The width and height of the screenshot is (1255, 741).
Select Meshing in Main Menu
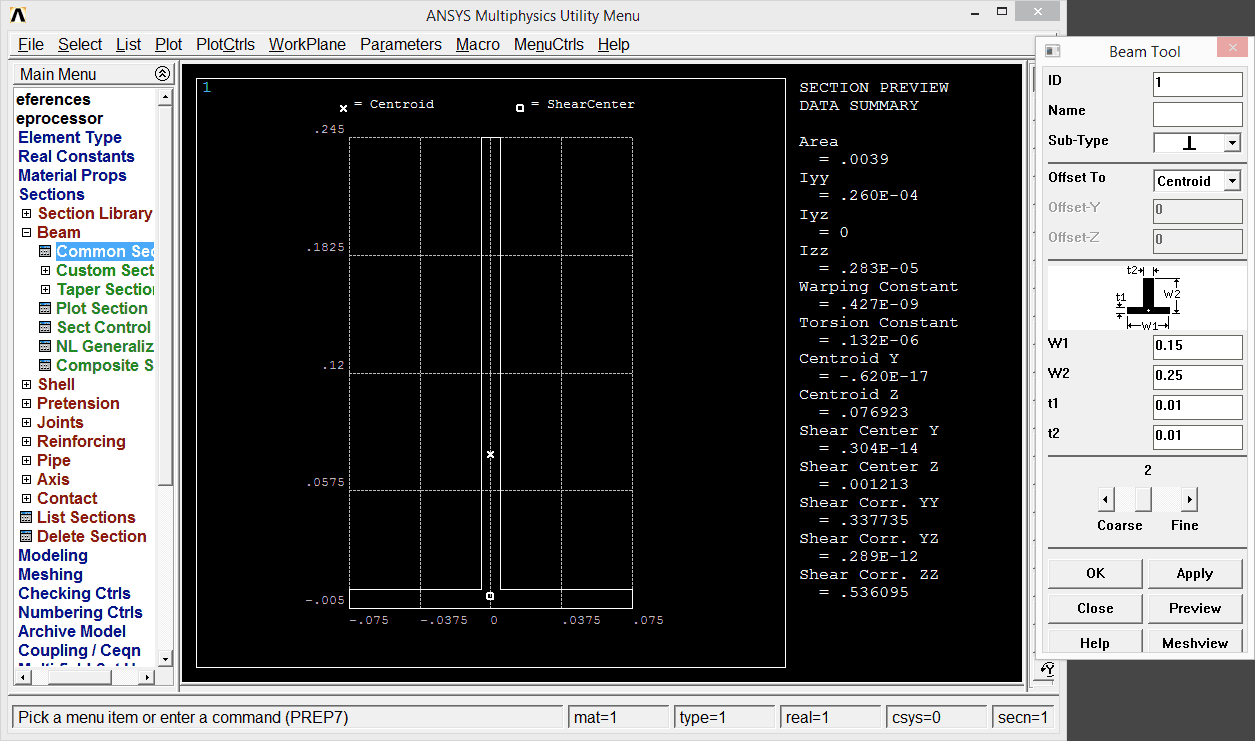[50, 575]
